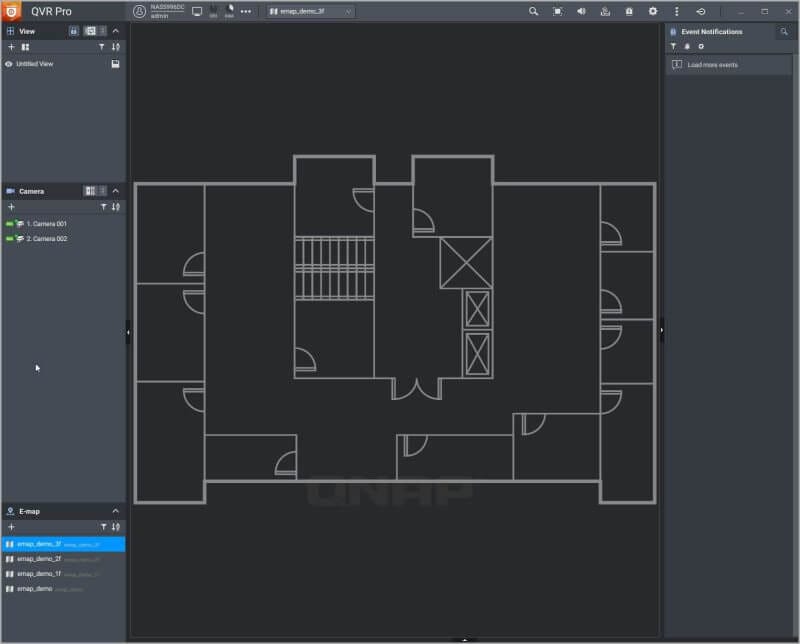The width and height of the screenshot is (800, 644).
Task: Open the emap_demo_3f dropdown in top bar
Action: click(x=310, y=11)
